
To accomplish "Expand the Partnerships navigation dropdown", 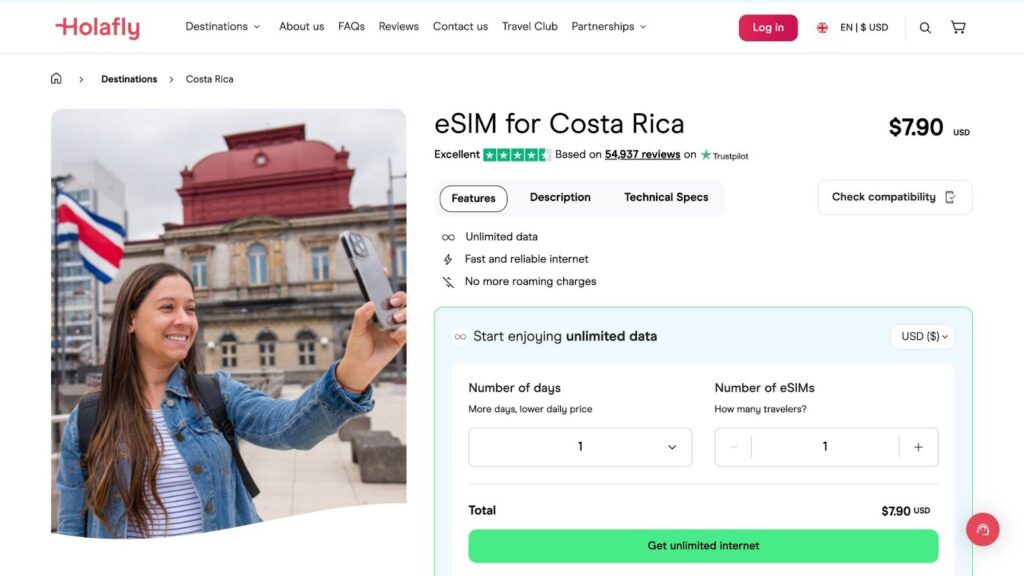I will point(608,26).
